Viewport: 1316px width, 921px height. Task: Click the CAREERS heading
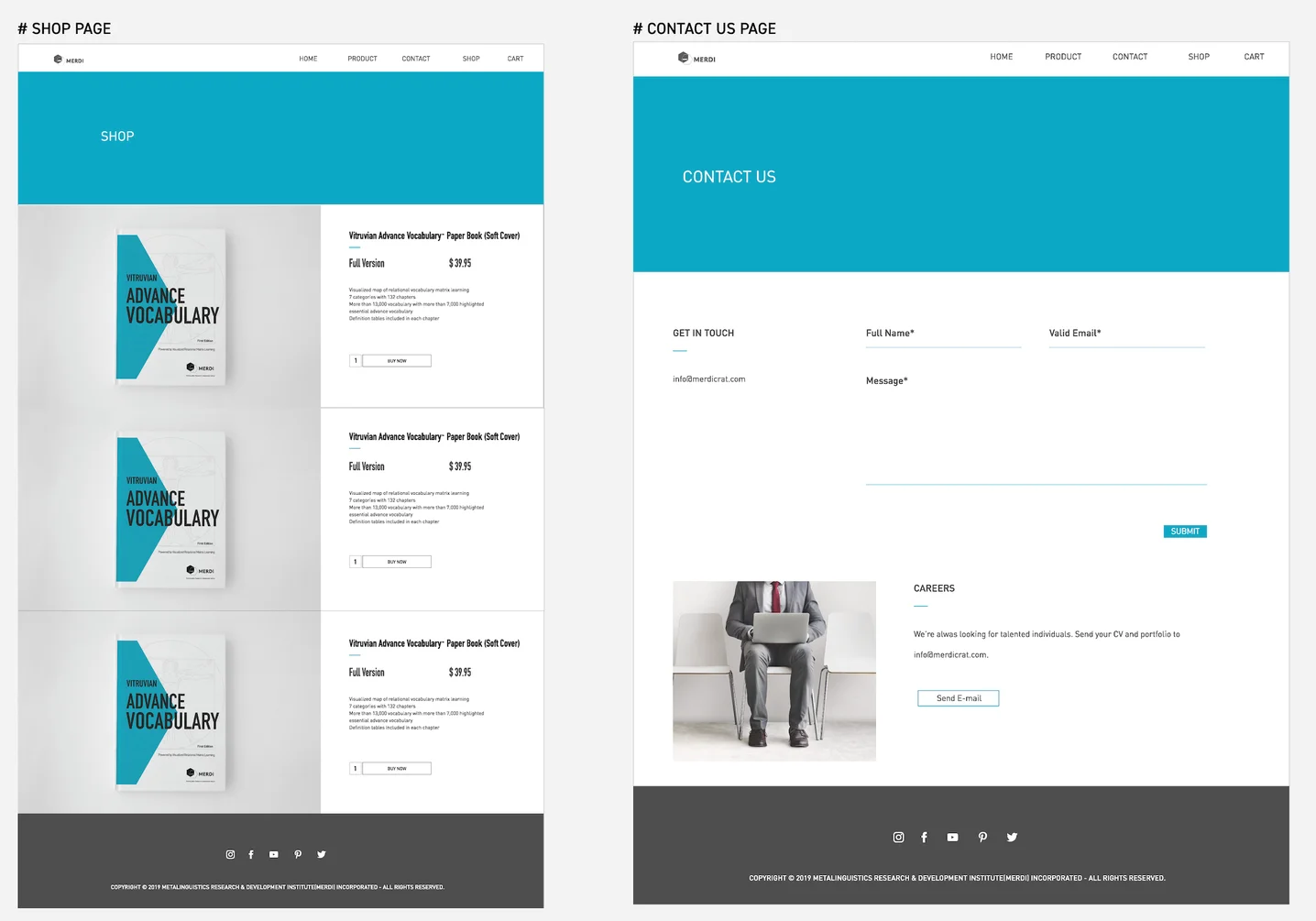coord(934,588)
